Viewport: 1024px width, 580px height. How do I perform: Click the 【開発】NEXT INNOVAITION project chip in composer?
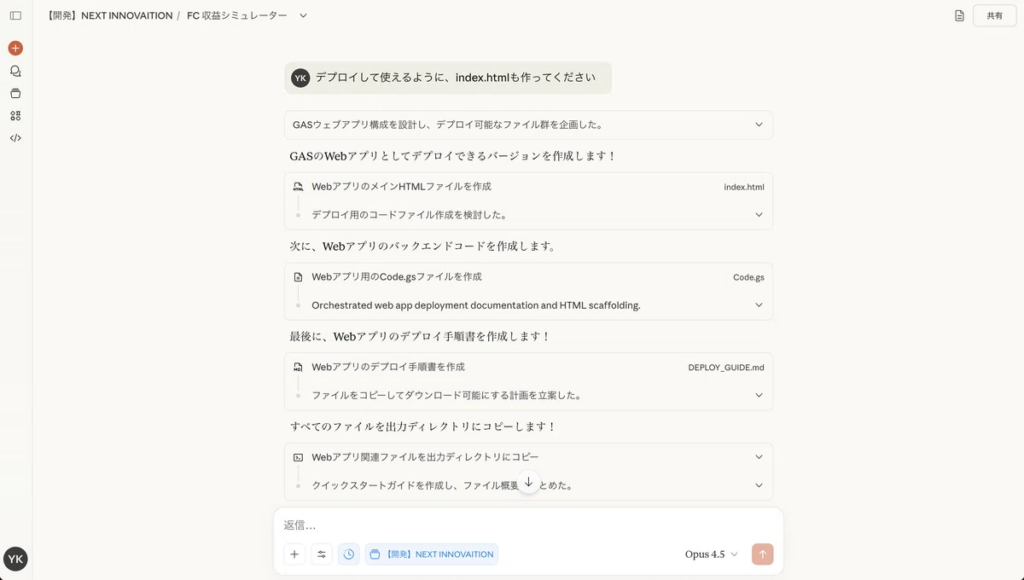click(x=431, y=554)
